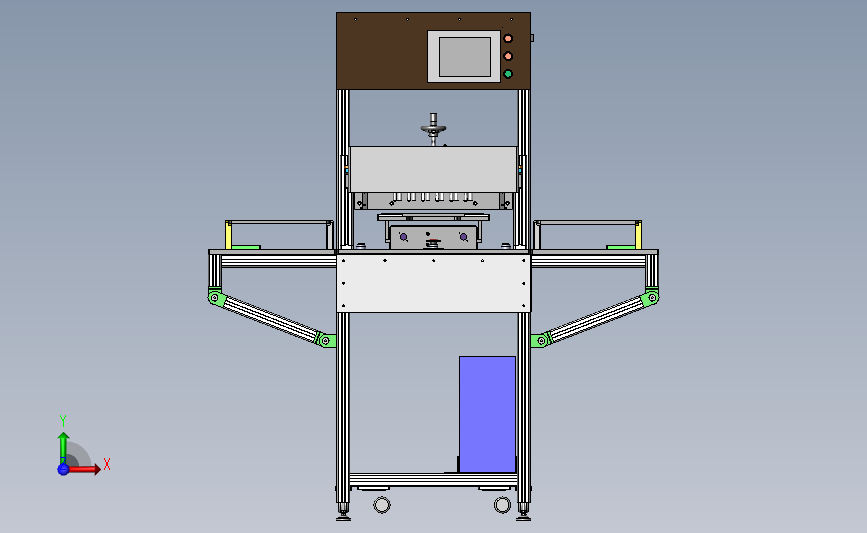Select the green bracket on the right frame leg

[541, 340]
